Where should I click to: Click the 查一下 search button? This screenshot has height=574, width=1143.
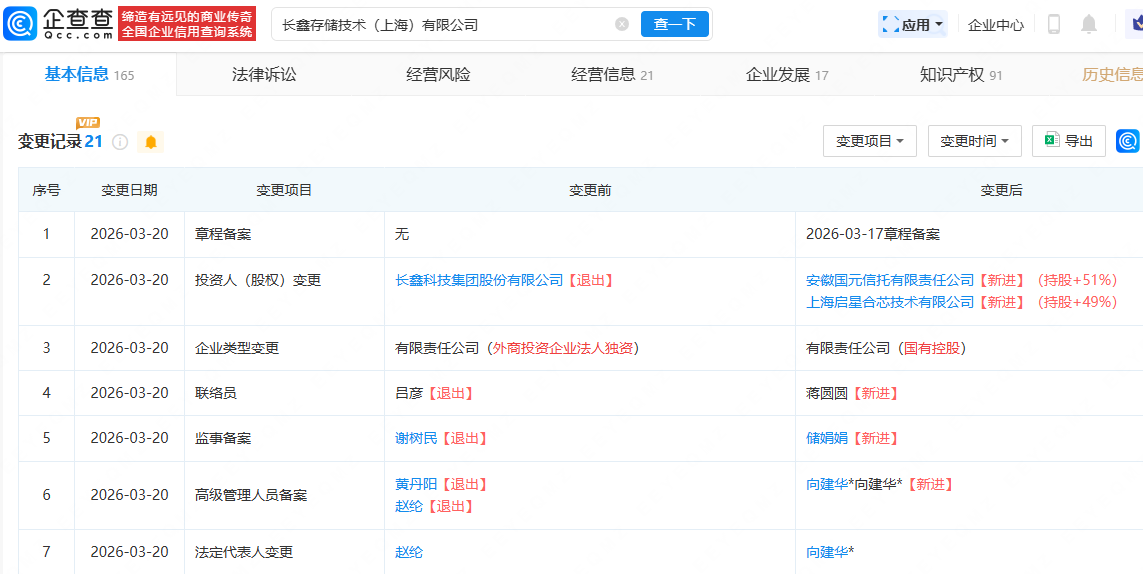pyautogui.click(x=675, y=24)
